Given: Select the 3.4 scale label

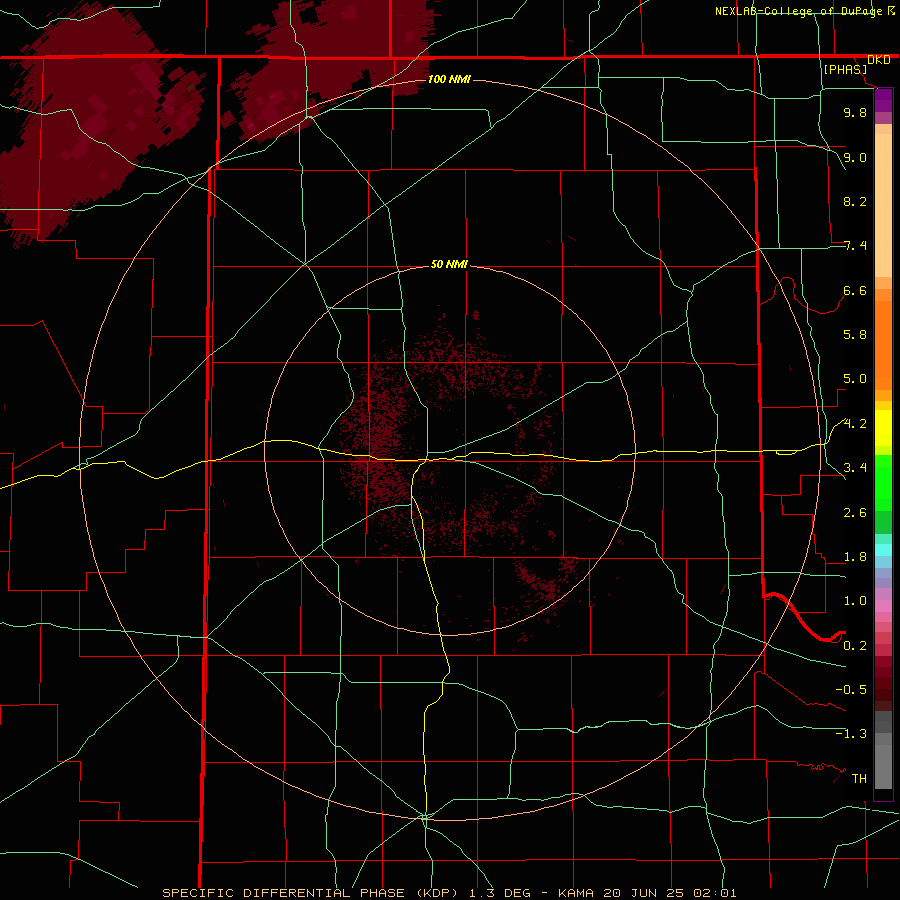Looking at the screenshot, I should click(855, 468).
